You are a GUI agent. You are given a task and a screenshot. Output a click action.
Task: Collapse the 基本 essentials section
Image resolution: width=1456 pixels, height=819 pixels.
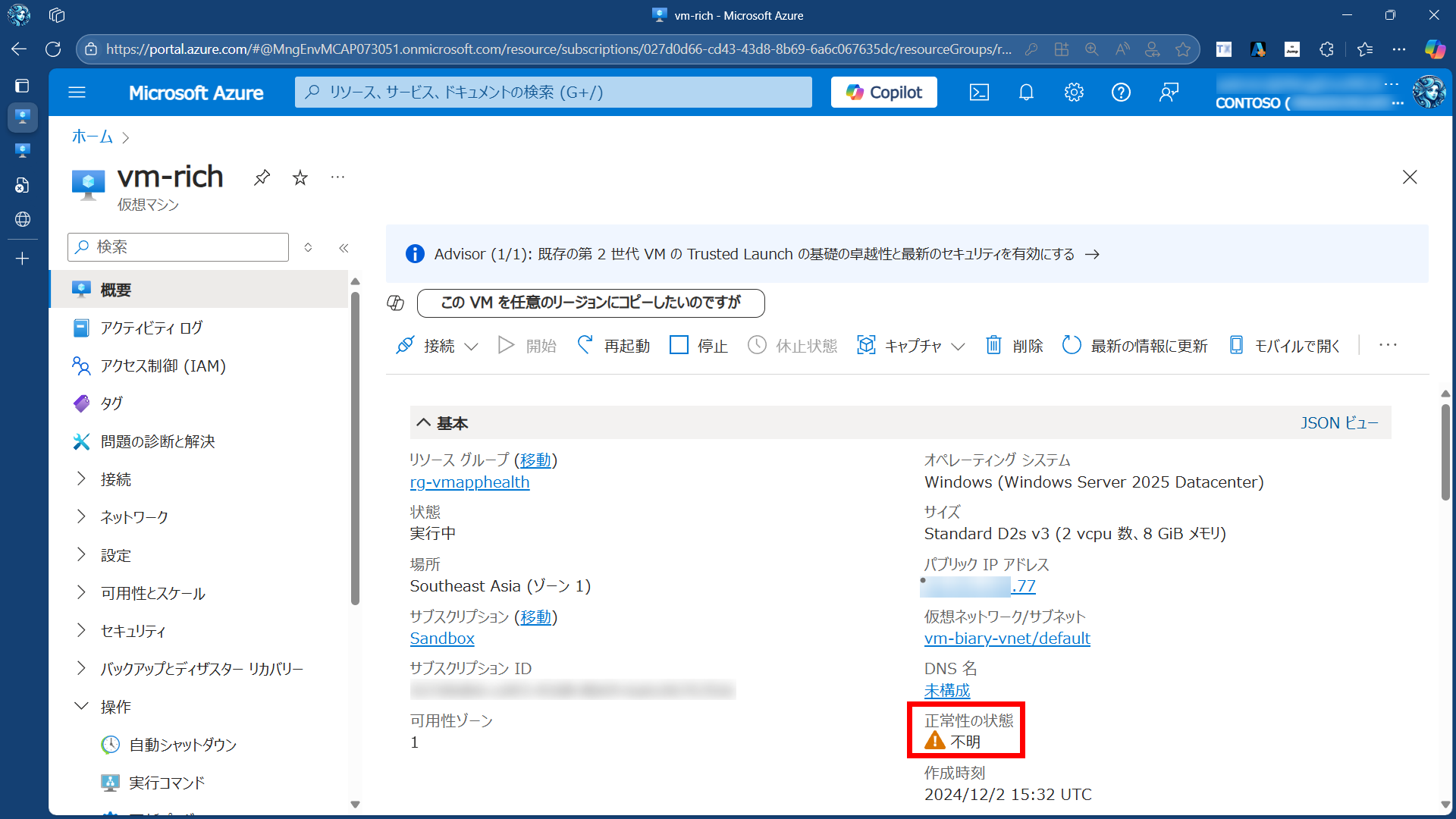423,423
